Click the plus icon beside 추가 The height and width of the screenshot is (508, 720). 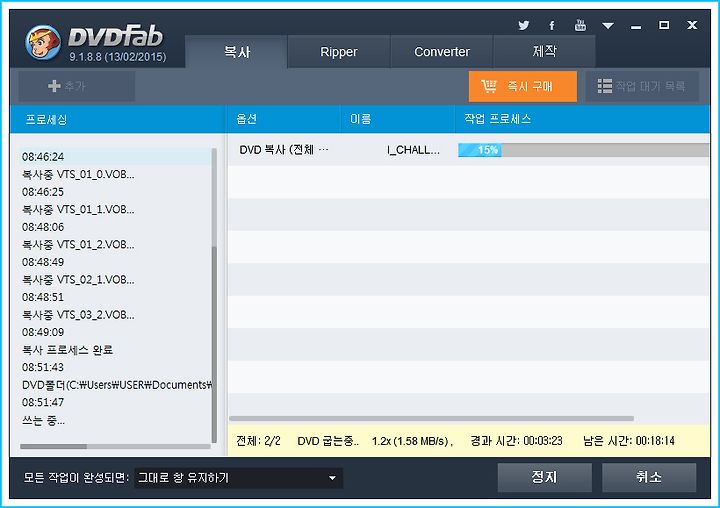pyautogui.click(x=54, y=86)
